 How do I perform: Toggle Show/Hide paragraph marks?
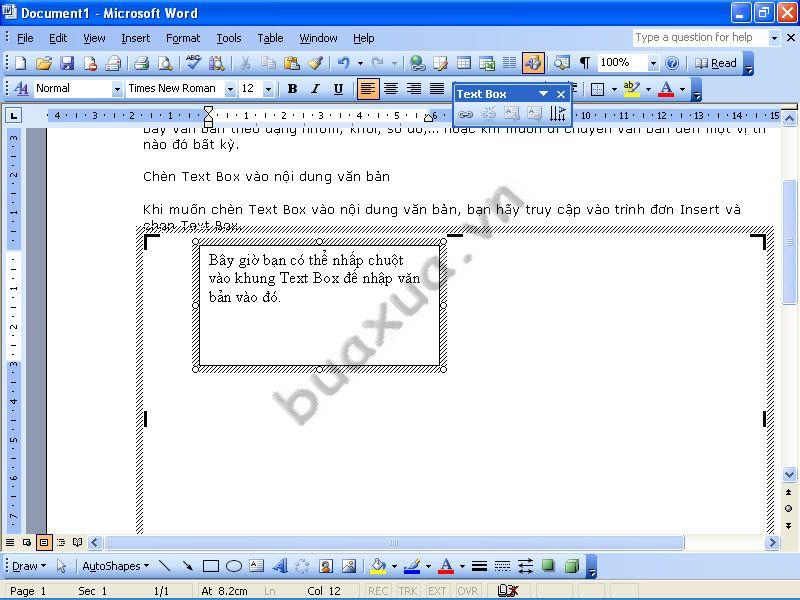tap(585, 63)
